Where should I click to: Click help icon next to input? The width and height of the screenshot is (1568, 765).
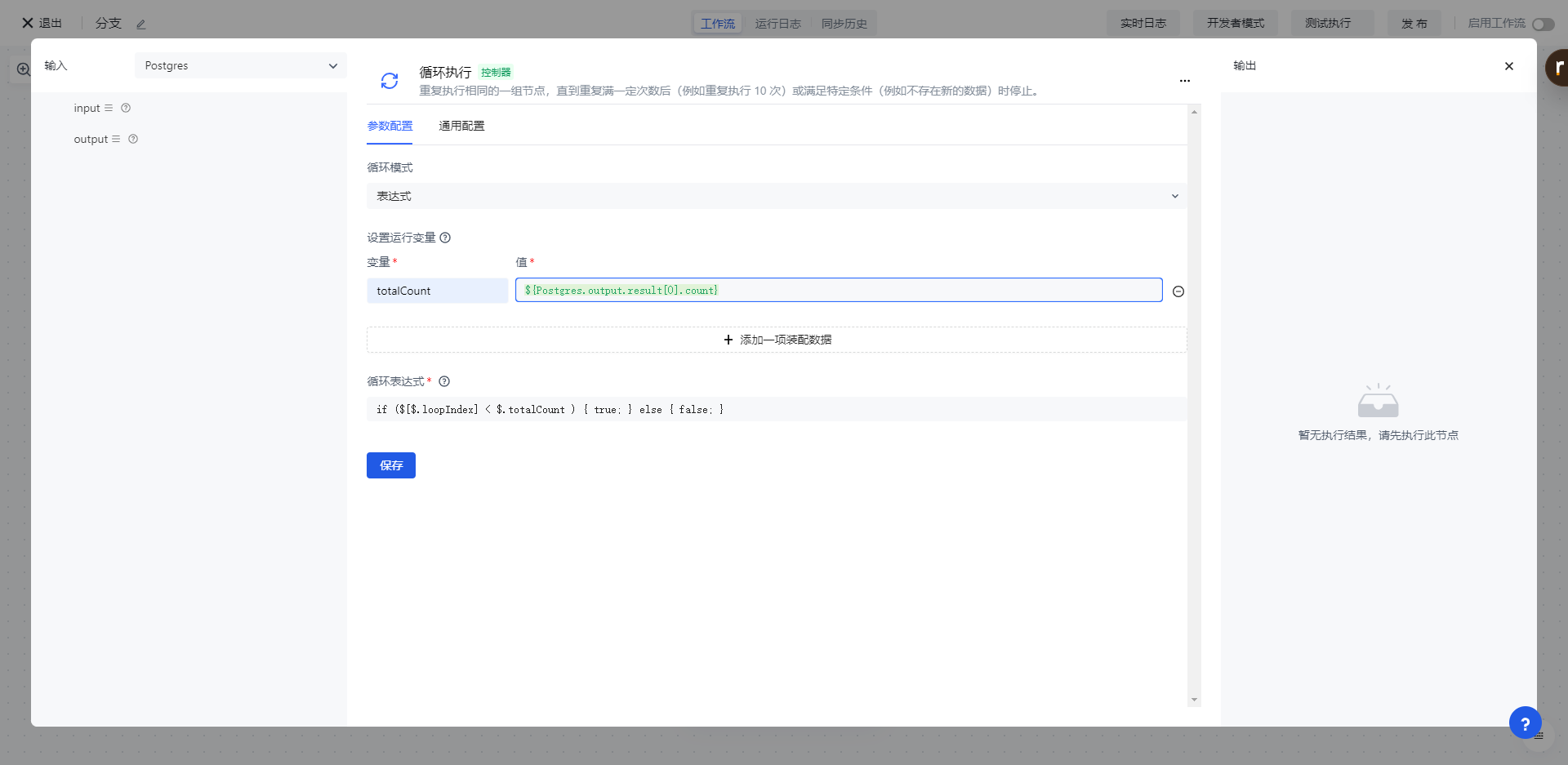pyautogui.click(x=126, y=108)
